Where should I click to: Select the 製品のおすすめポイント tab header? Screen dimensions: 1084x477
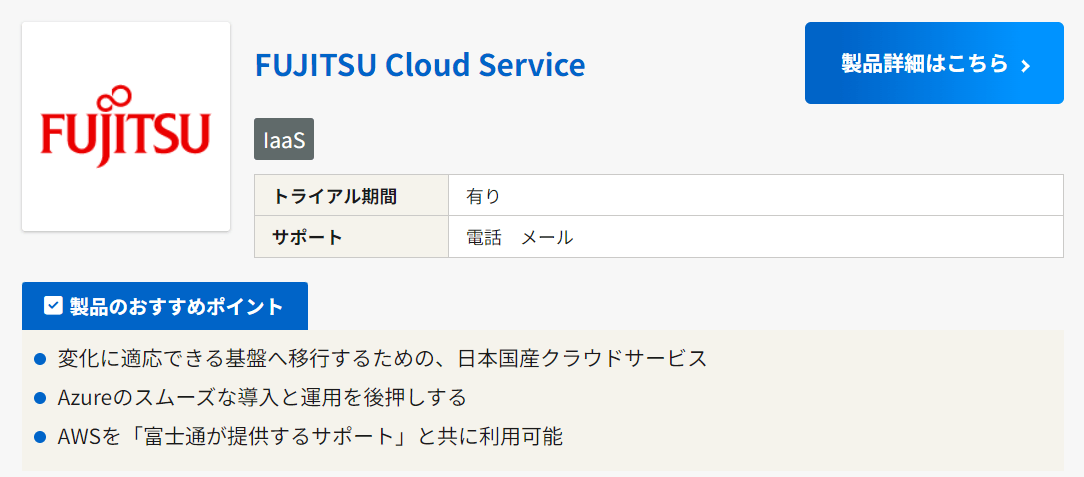click(165, 306)
